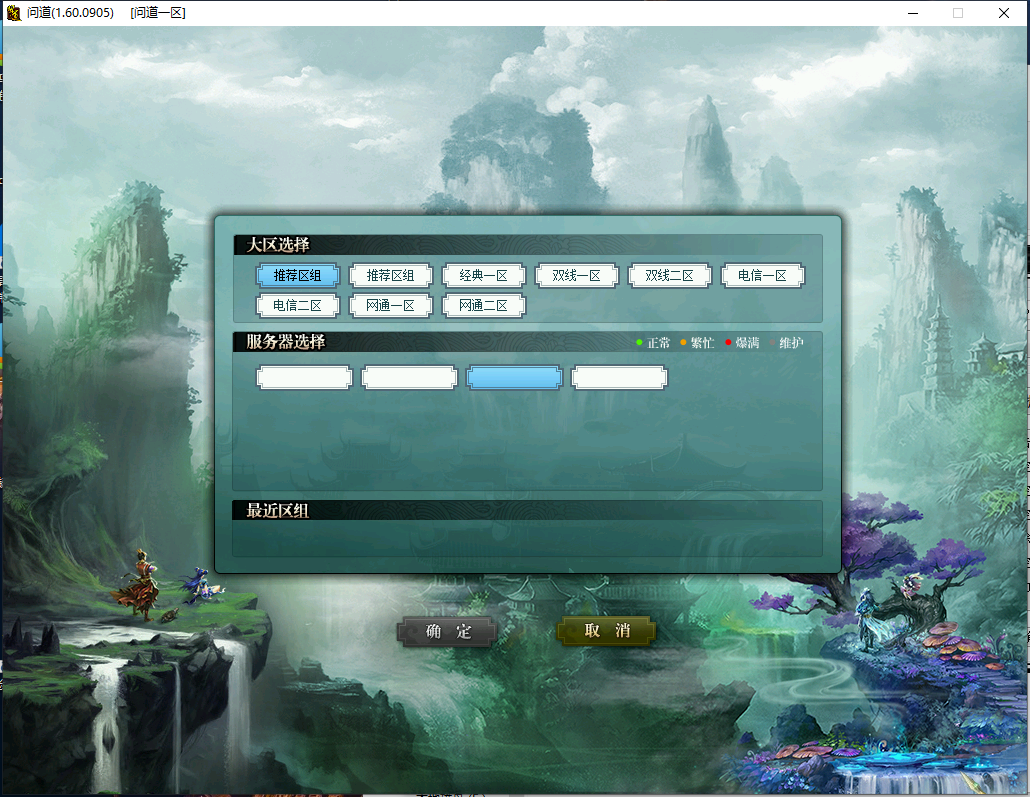Choose the 网通一区 region button

[390, 306]
